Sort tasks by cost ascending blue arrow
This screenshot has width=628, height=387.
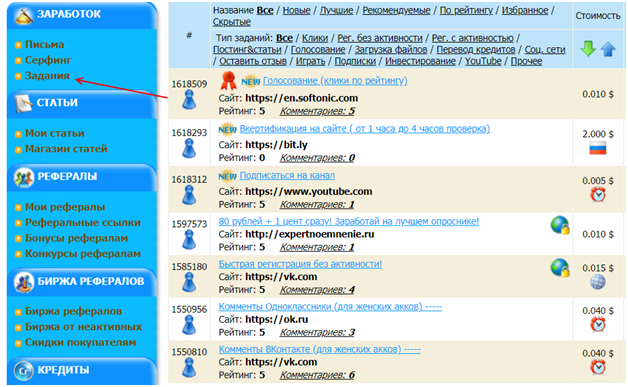pos(608,49)
